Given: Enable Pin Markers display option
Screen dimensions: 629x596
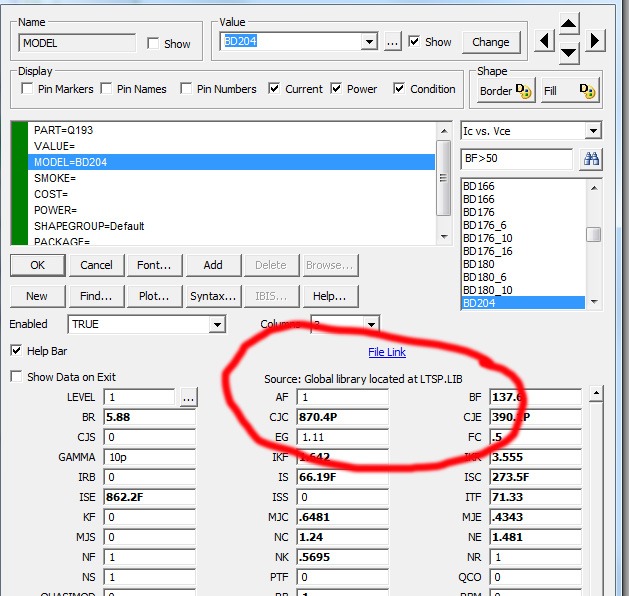Looking at the screenshot, I should tap(27, 88).
